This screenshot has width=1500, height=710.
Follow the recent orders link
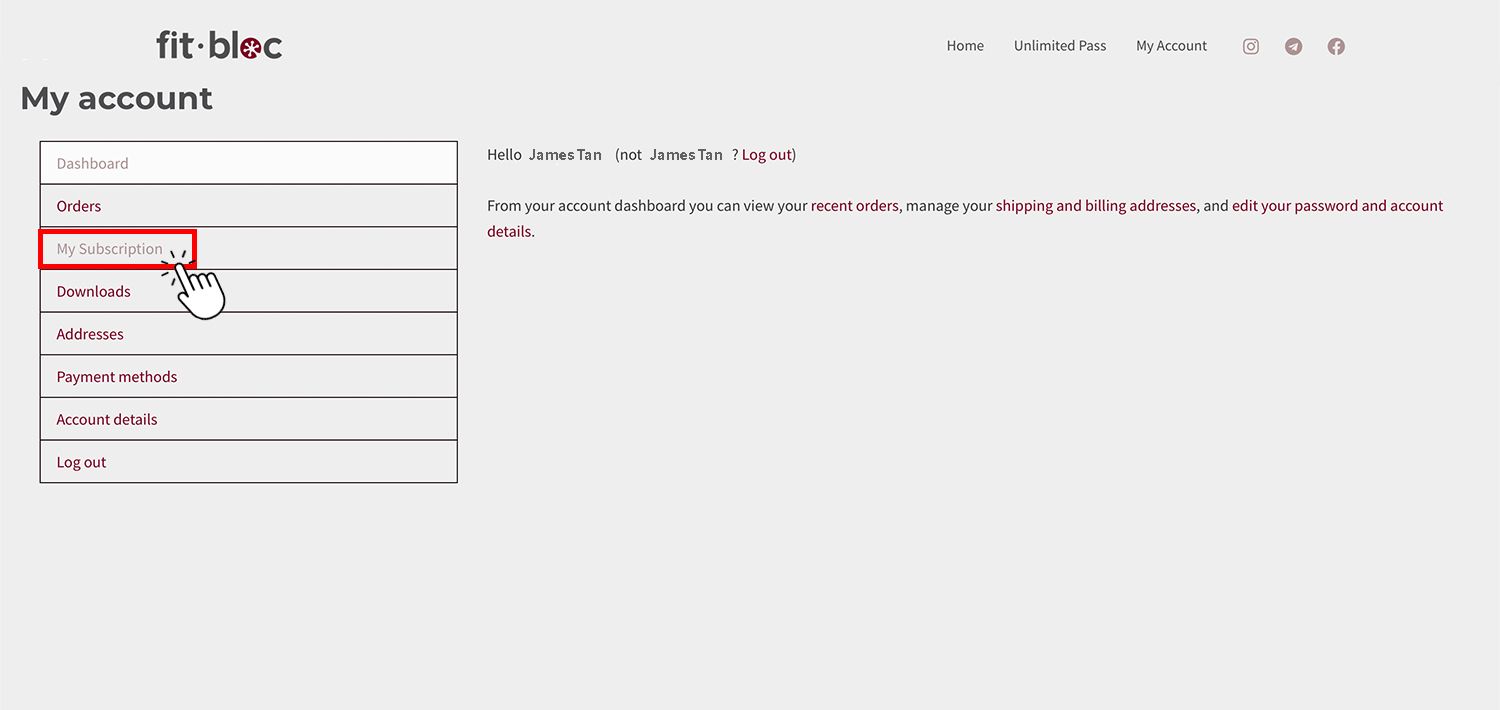[x=854, y=206]
